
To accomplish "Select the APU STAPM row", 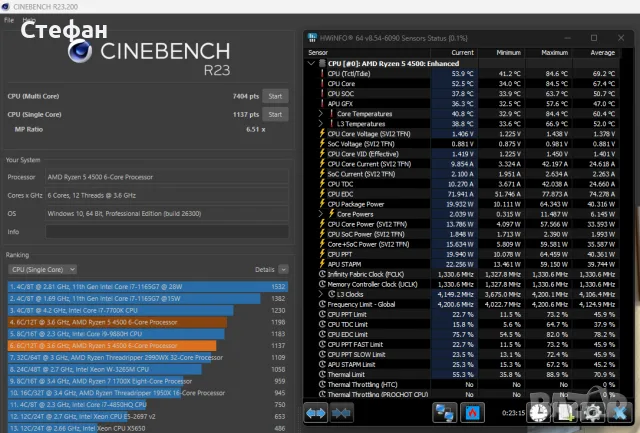I will pyautogui.click(x=461, y=264).
